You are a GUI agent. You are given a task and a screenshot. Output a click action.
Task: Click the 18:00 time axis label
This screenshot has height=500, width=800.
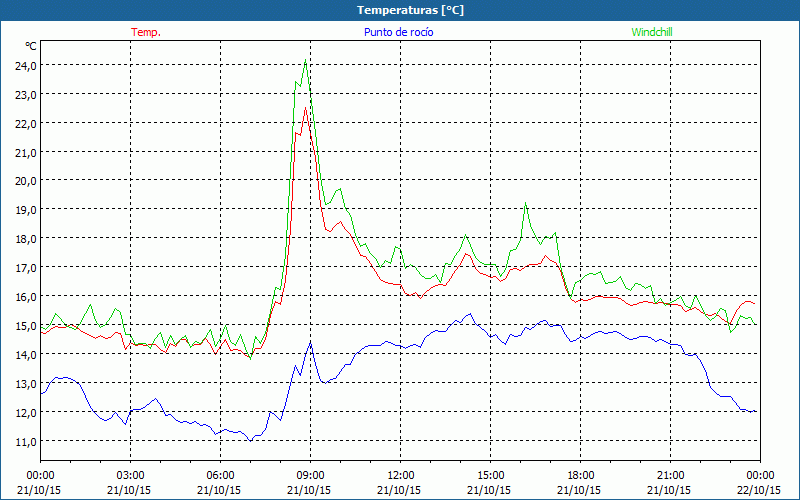(580, 476)
